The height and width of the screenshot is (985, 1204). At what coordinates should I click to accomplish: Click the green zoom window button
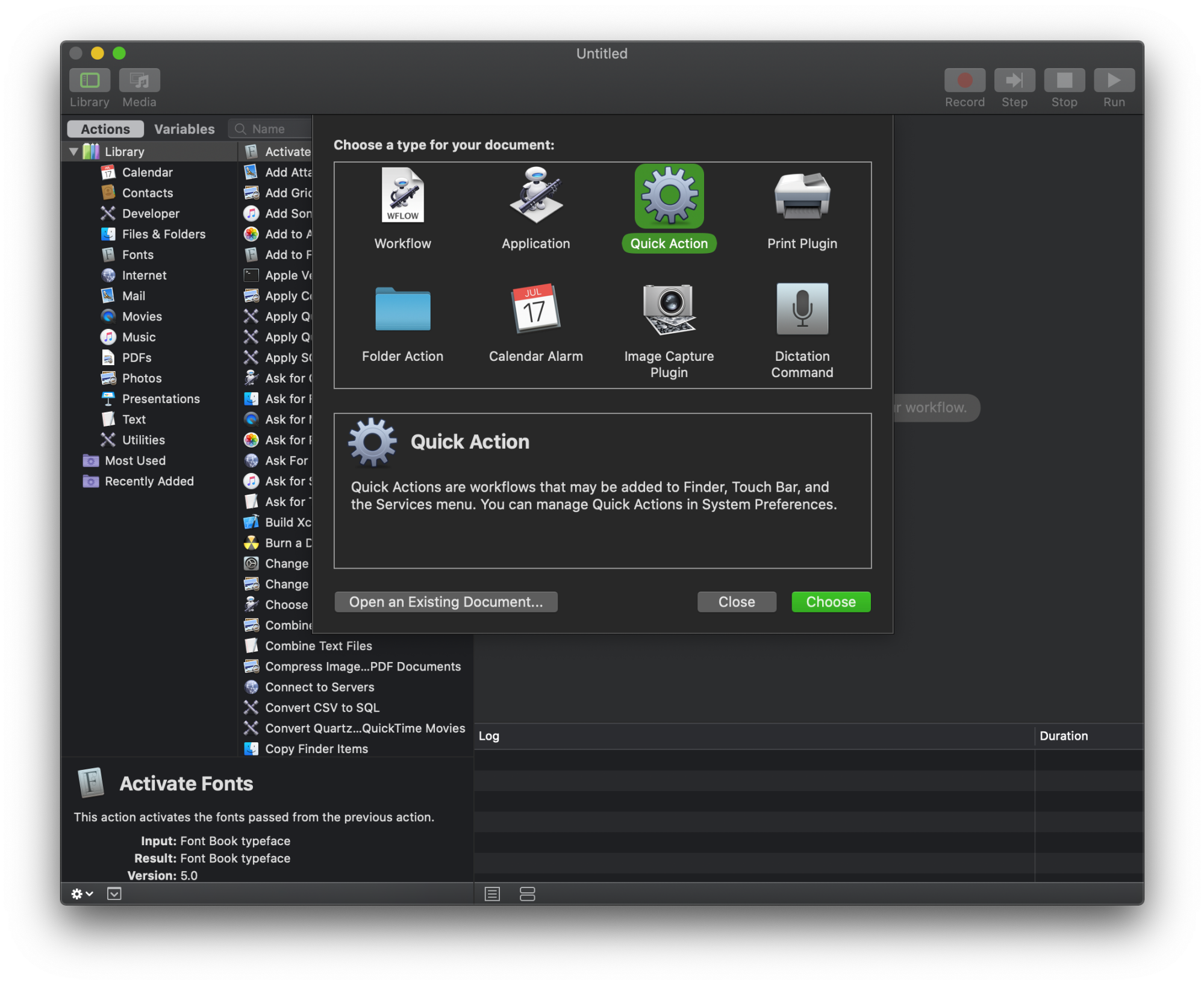[x=119, y=53]
